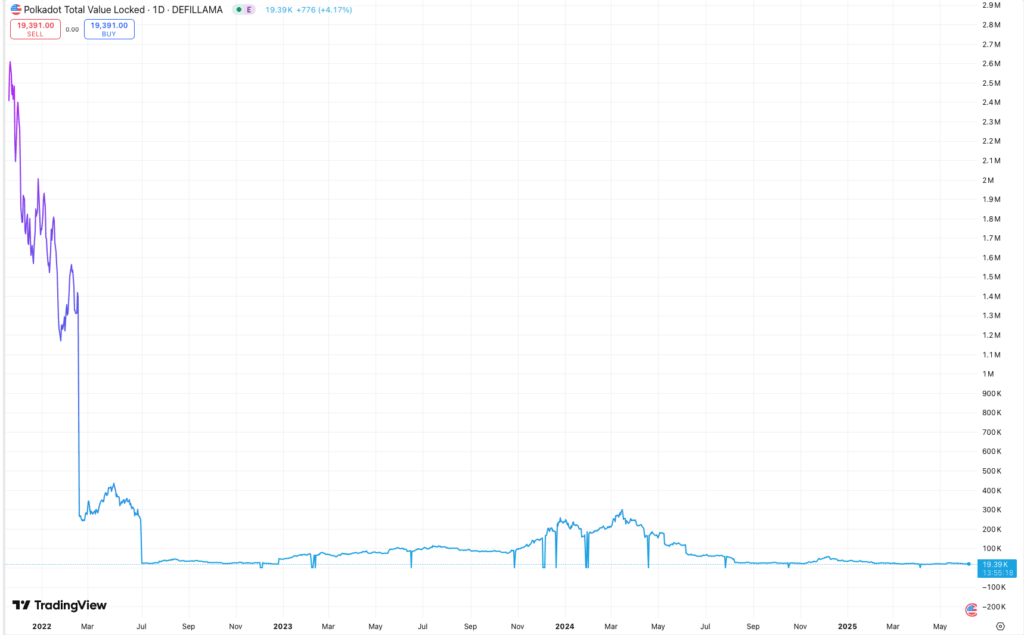Click the 2.3M price axis label
The height and width of the screenshot is (635, 1024).
pos(991,122)
